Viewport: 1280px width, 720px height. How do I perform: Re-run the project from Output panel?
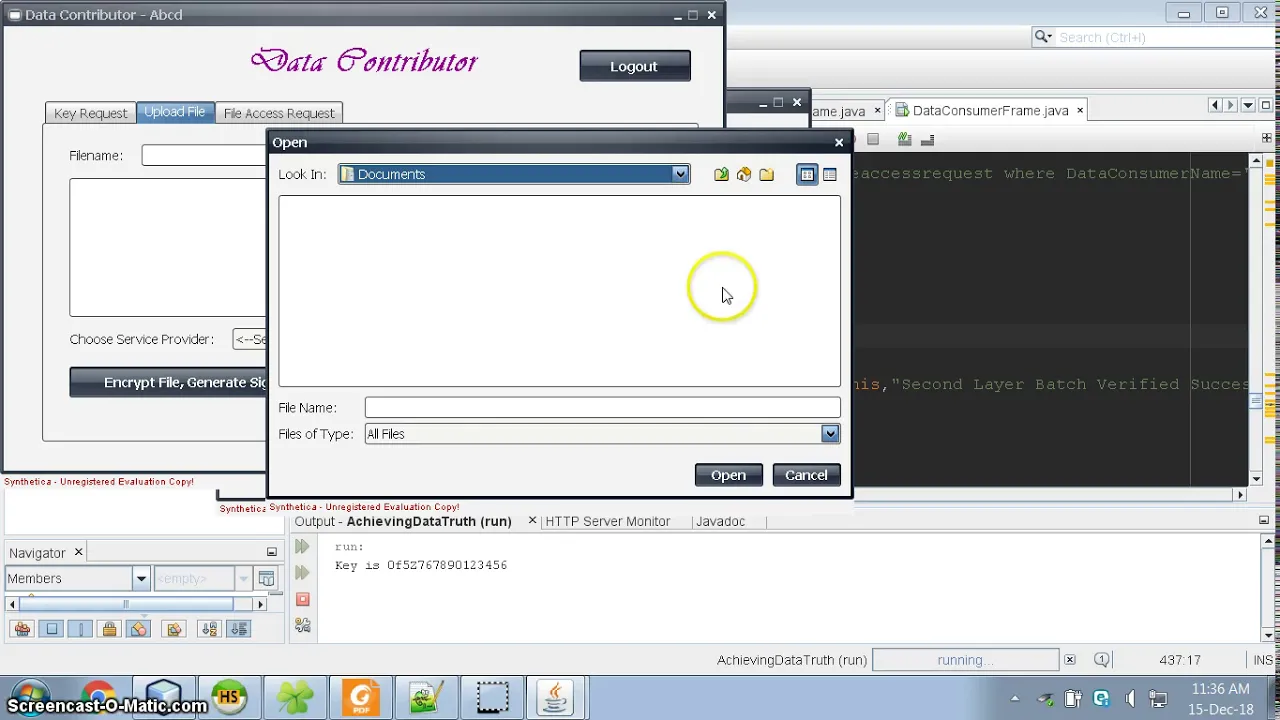coord(302,547)
